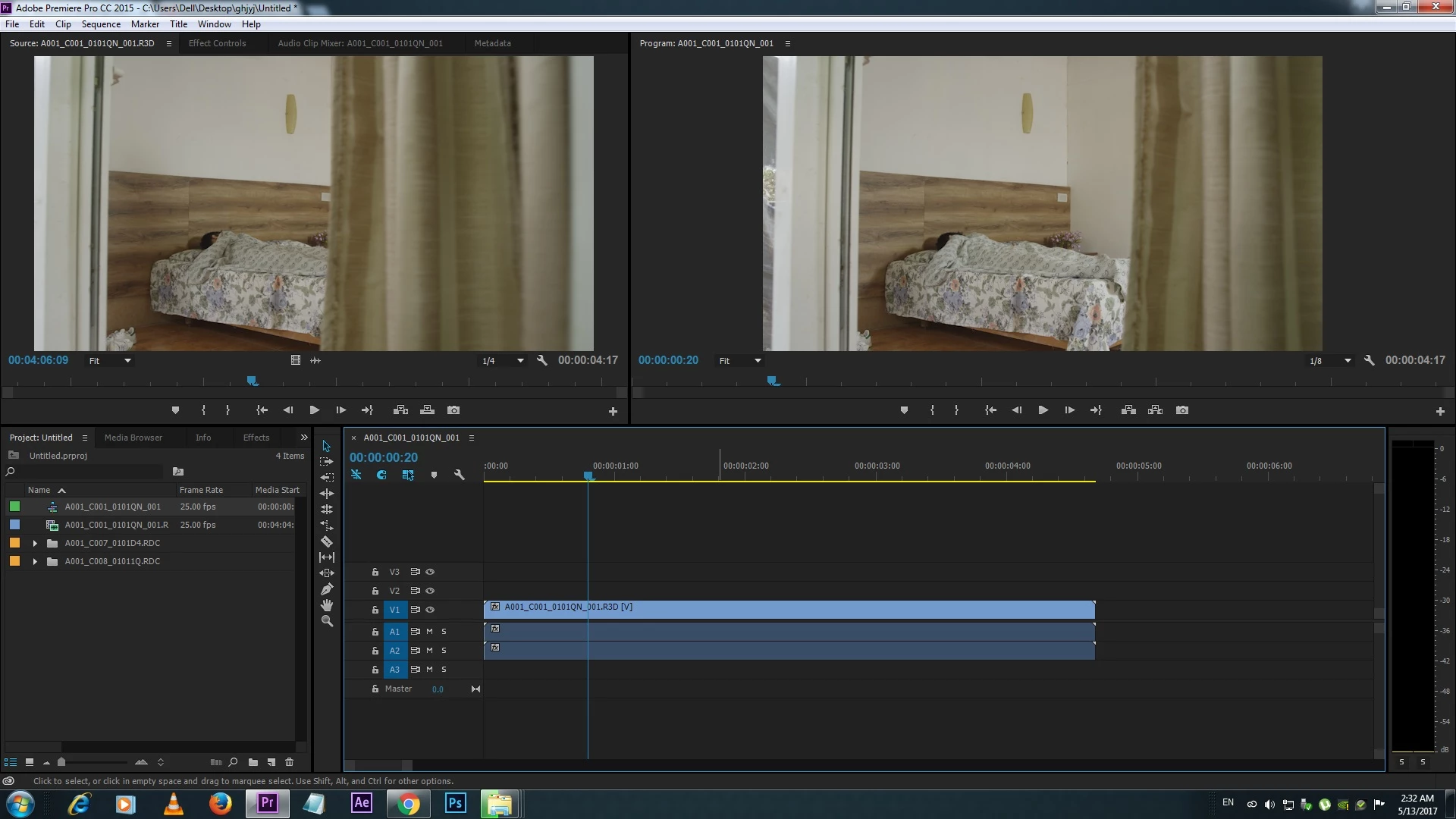
Task: Open timeline display settings wrench
Action: pos(459,475)
